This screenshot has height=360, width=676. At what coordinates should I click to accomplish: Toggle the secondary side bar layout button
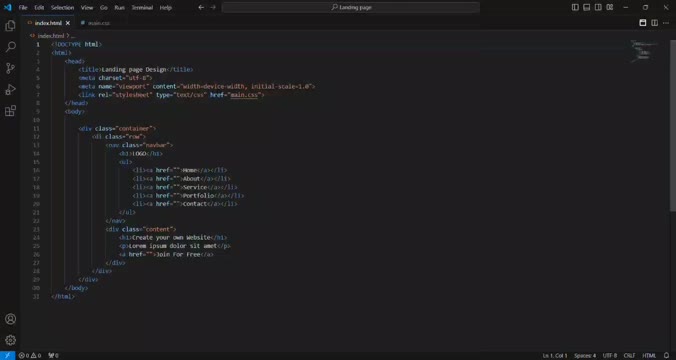coord(598,7)
